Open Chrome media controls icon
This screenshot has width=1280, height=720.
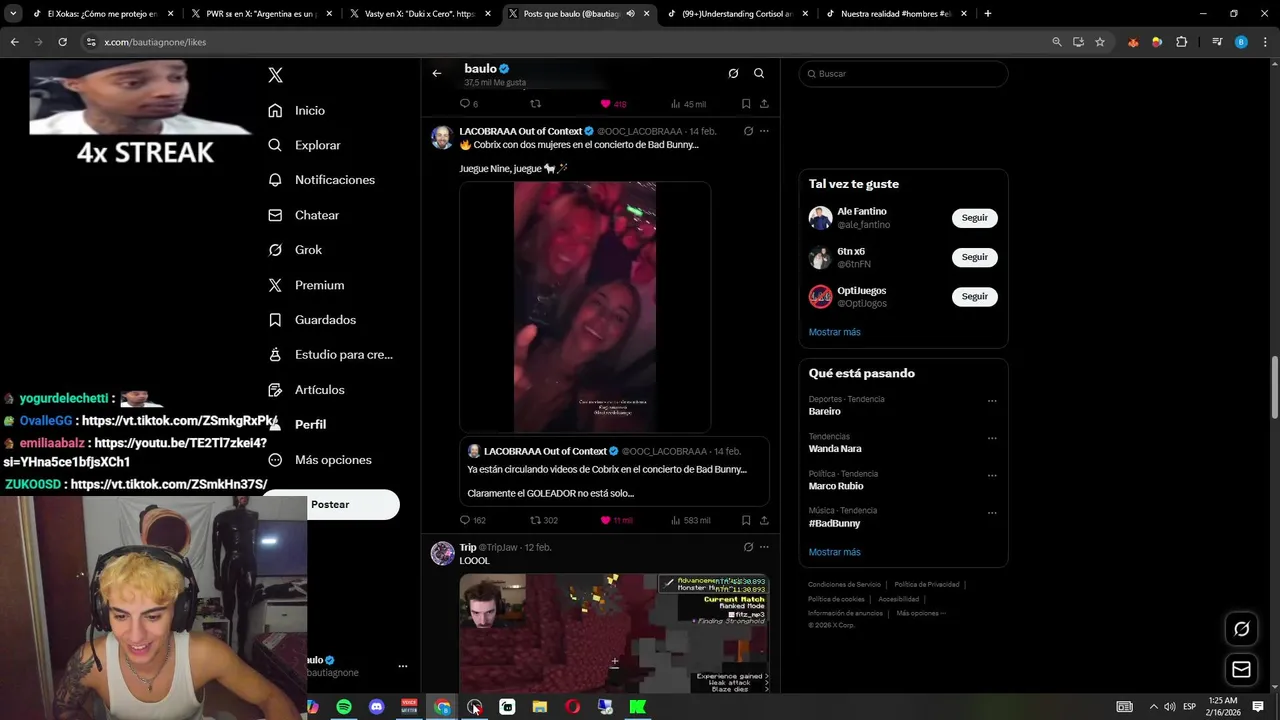pos(1217,42)
